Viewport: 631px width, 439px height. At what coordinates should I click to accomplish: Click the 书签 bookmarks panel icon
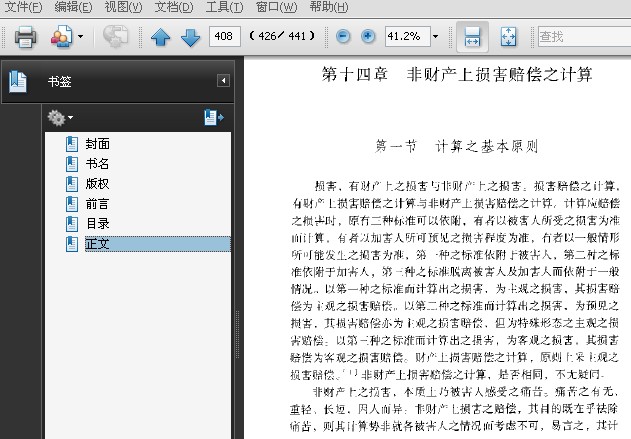click(18, 82)
